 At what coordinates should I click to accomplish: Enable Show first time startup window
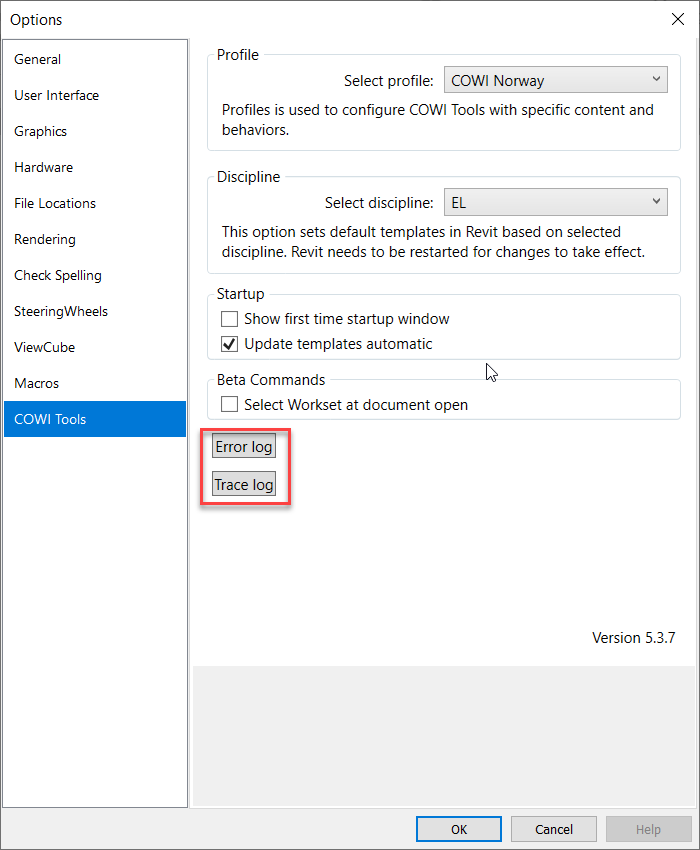(x=230, y=320)
